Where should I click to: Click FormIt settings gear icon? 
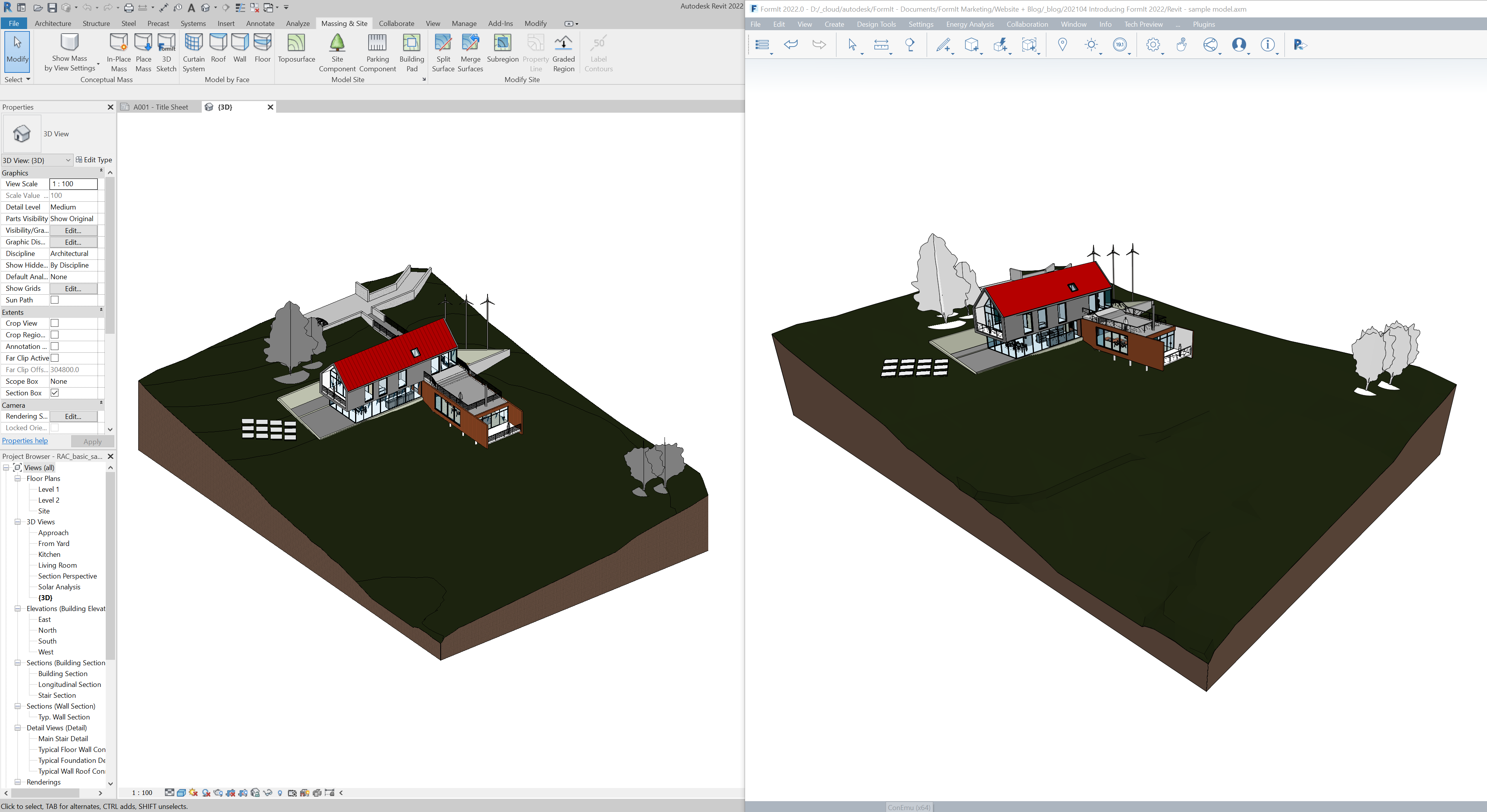click(1153, 45)
